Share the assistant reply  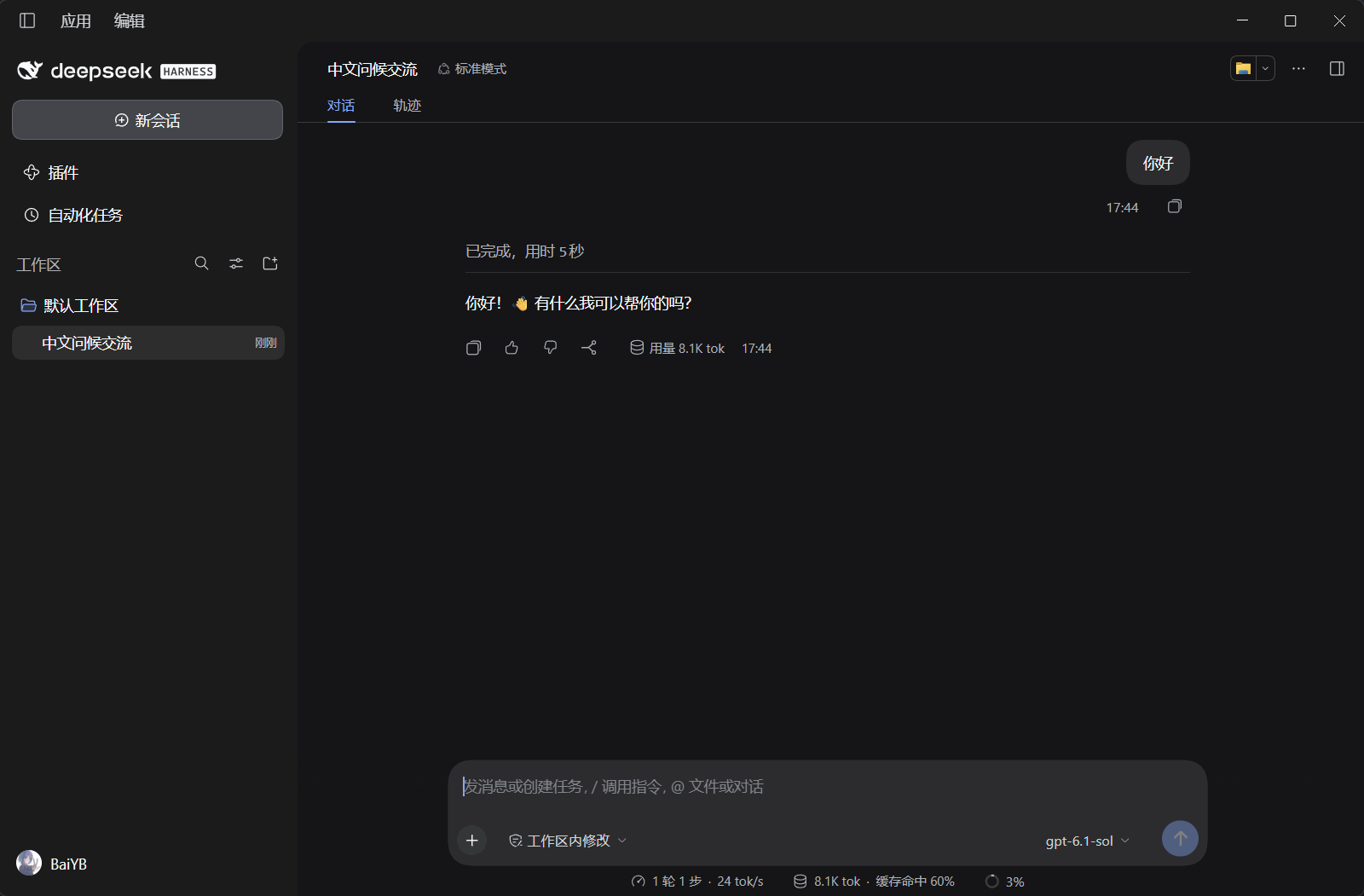(x=589, y=348)
